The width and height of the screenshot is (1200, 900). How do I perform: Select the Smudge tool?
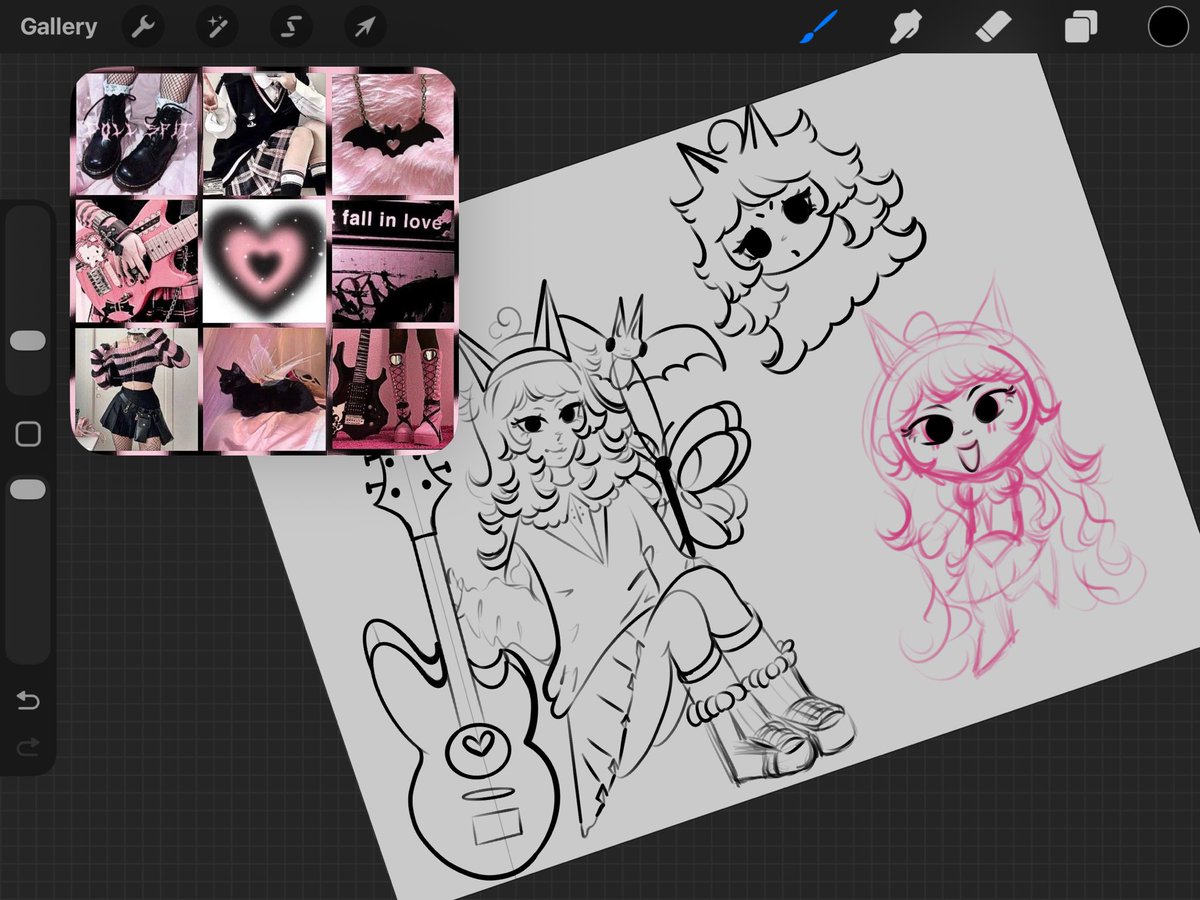click(905, 27)
